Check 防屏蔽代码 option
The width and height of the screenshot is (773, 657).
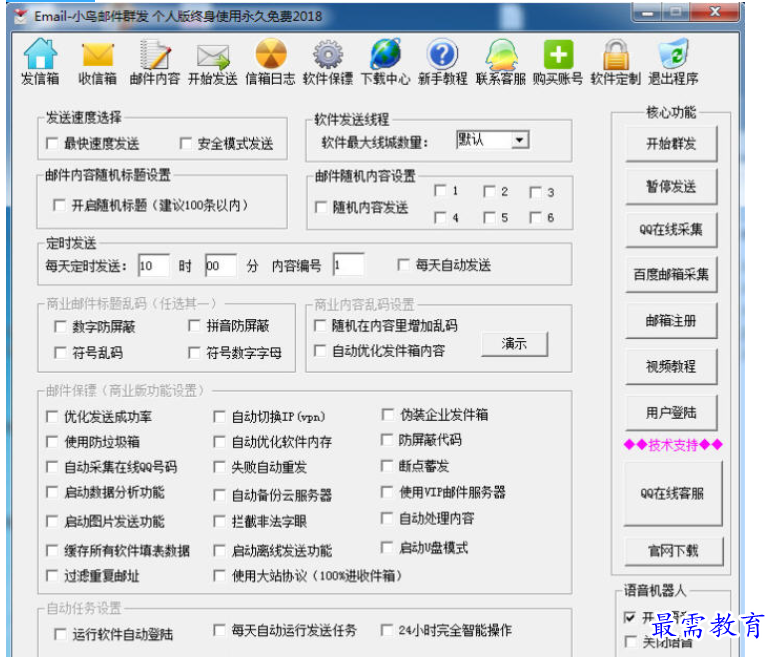pyautogui.click(x=387, y=440)
